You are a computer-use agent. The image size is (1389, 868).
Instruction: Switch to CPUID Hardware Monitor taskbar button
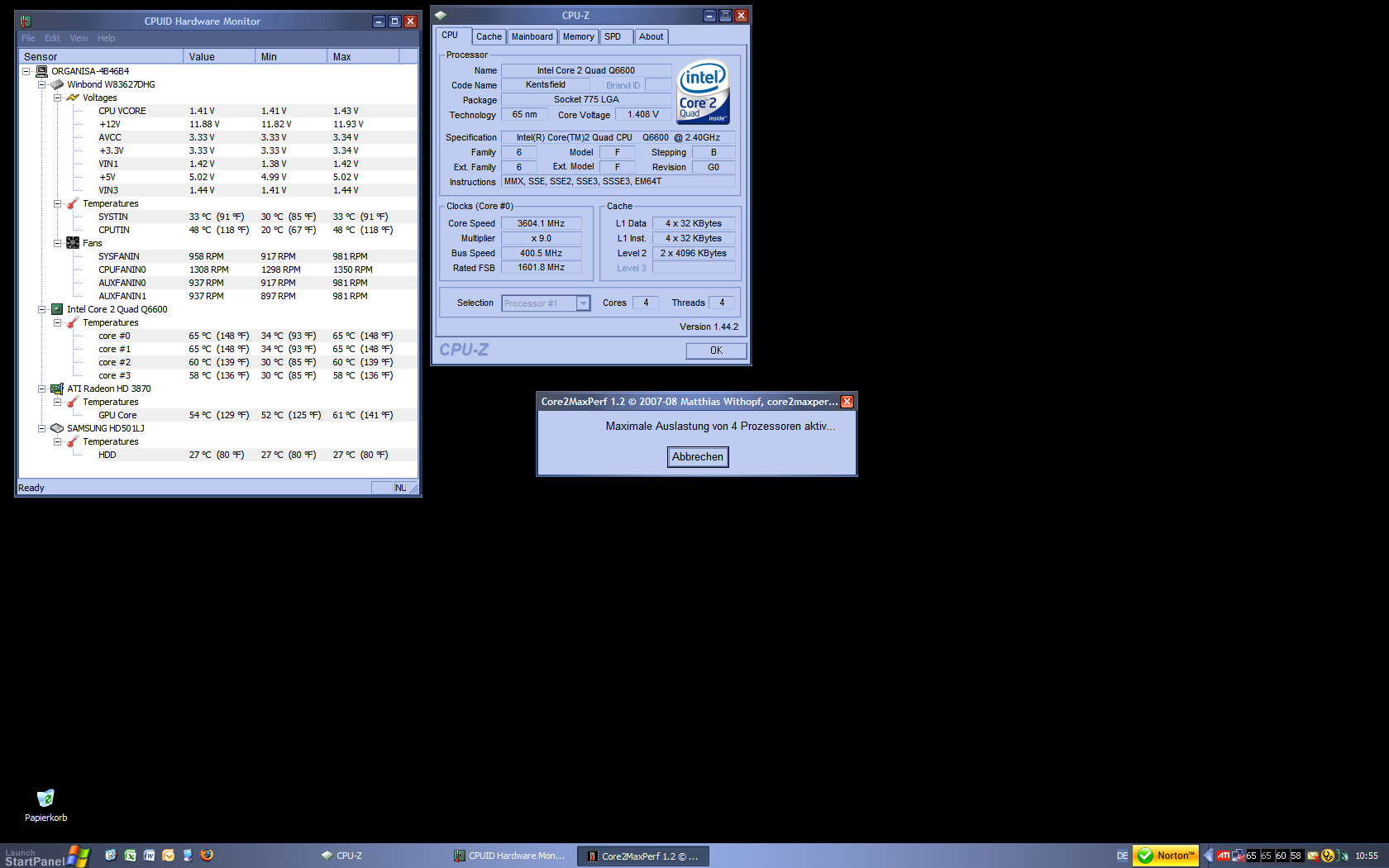coord(512,856)
